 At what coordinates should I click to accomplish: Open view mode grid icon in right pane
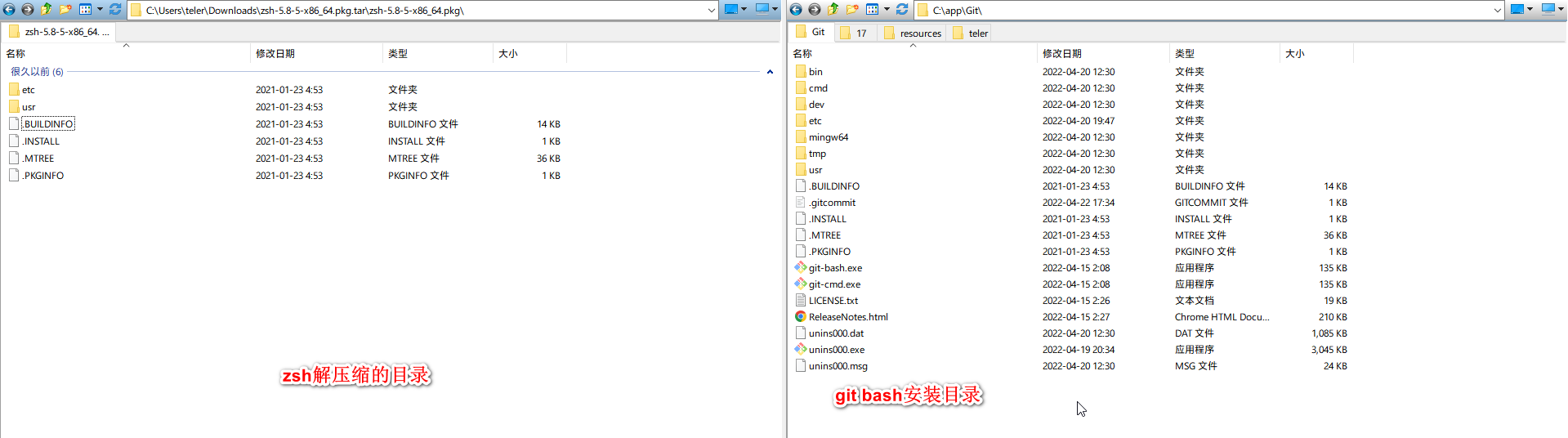[x=872, y=10]
